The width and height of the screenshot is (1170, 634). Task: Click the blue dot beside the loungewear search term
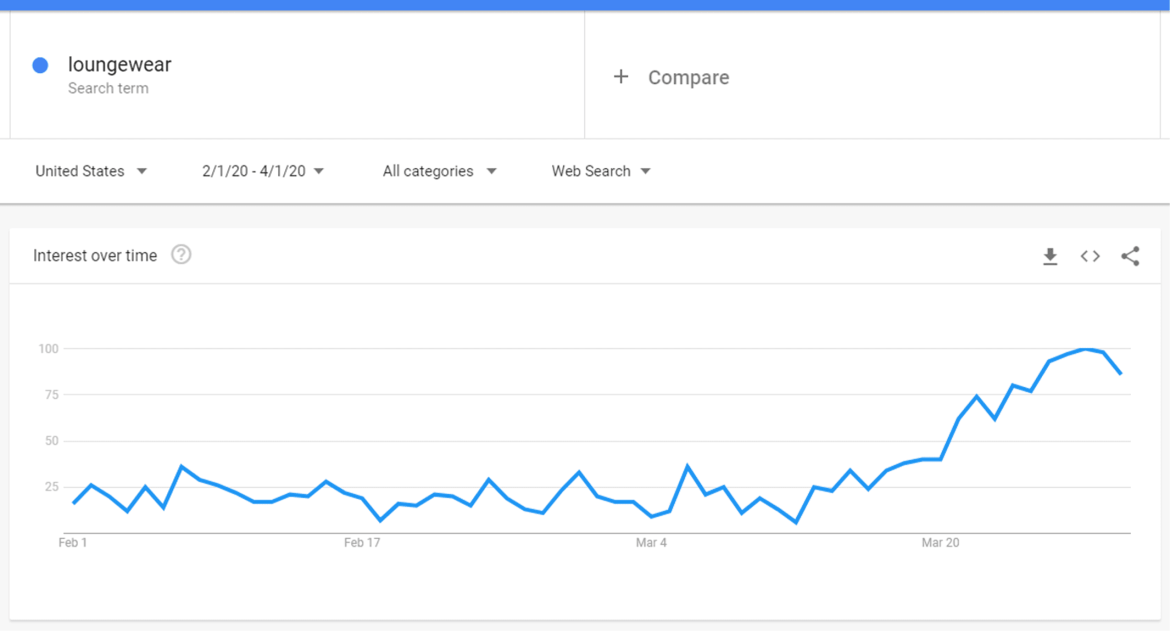pyautogui.click(x=39, y=64)
